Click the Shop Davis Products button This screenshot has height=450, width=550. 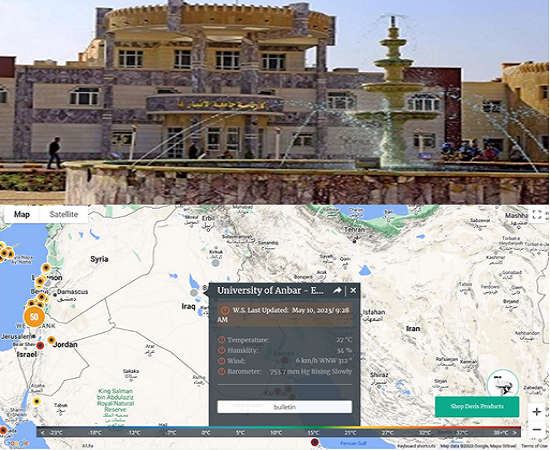477,407
